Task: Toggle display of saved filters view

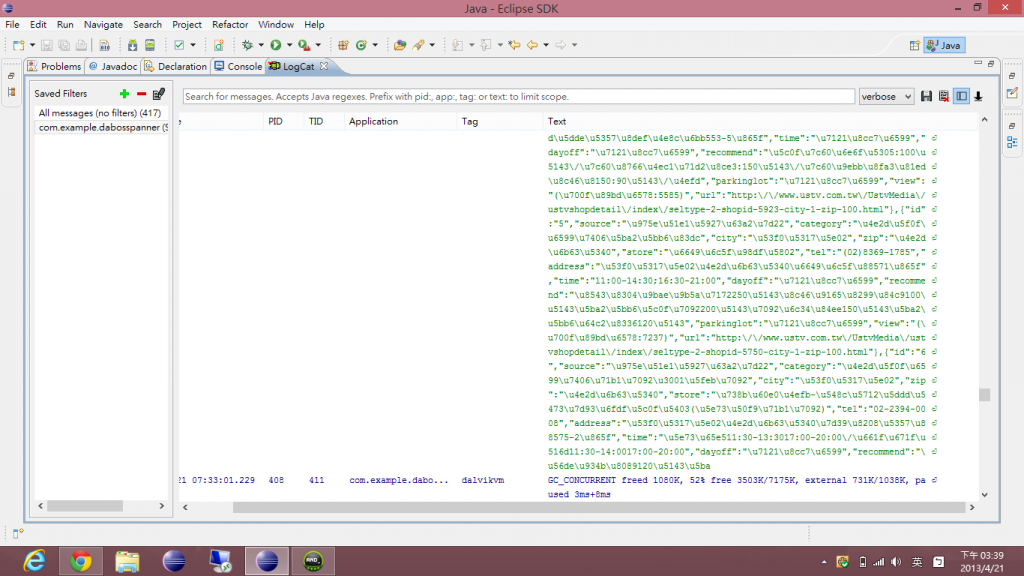Action: point(961,96)
